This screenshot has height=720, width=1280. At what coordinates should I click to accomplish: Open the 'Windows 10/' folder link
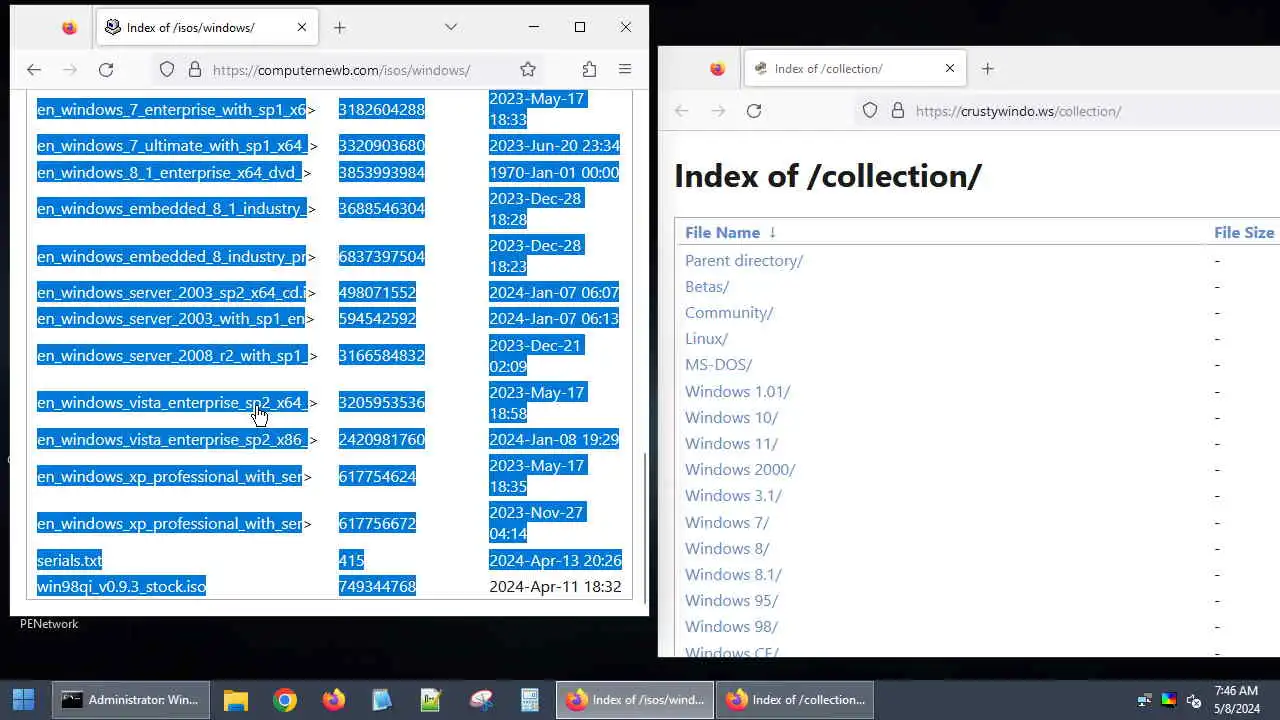point(731,417)
